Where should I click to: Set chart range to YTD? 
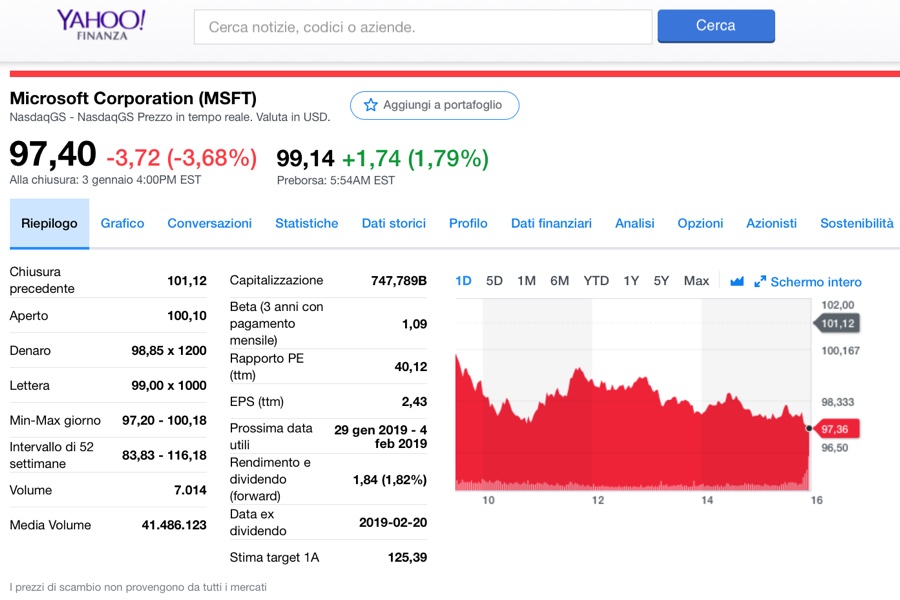click(596, 281)
